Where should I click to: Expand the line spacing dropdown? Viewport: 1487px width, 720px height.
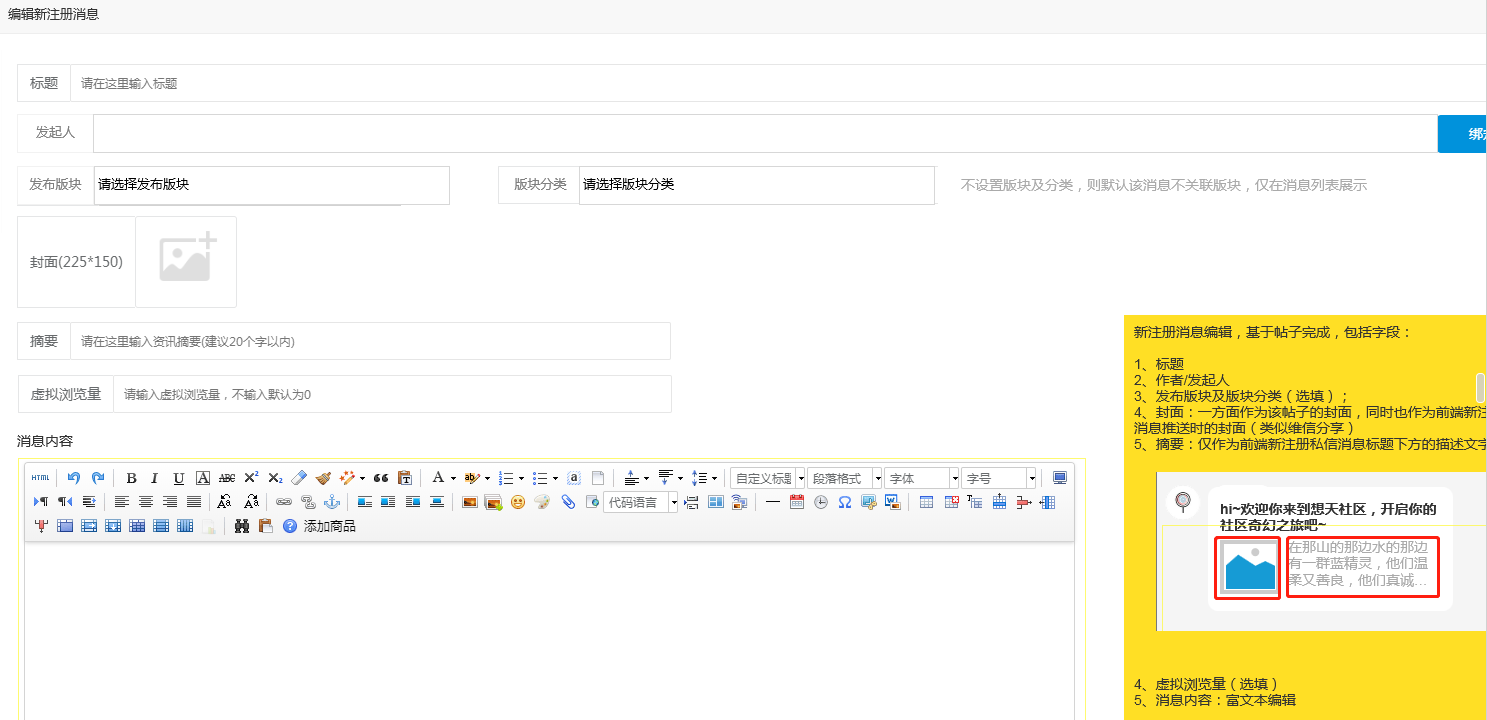(714, 479)
